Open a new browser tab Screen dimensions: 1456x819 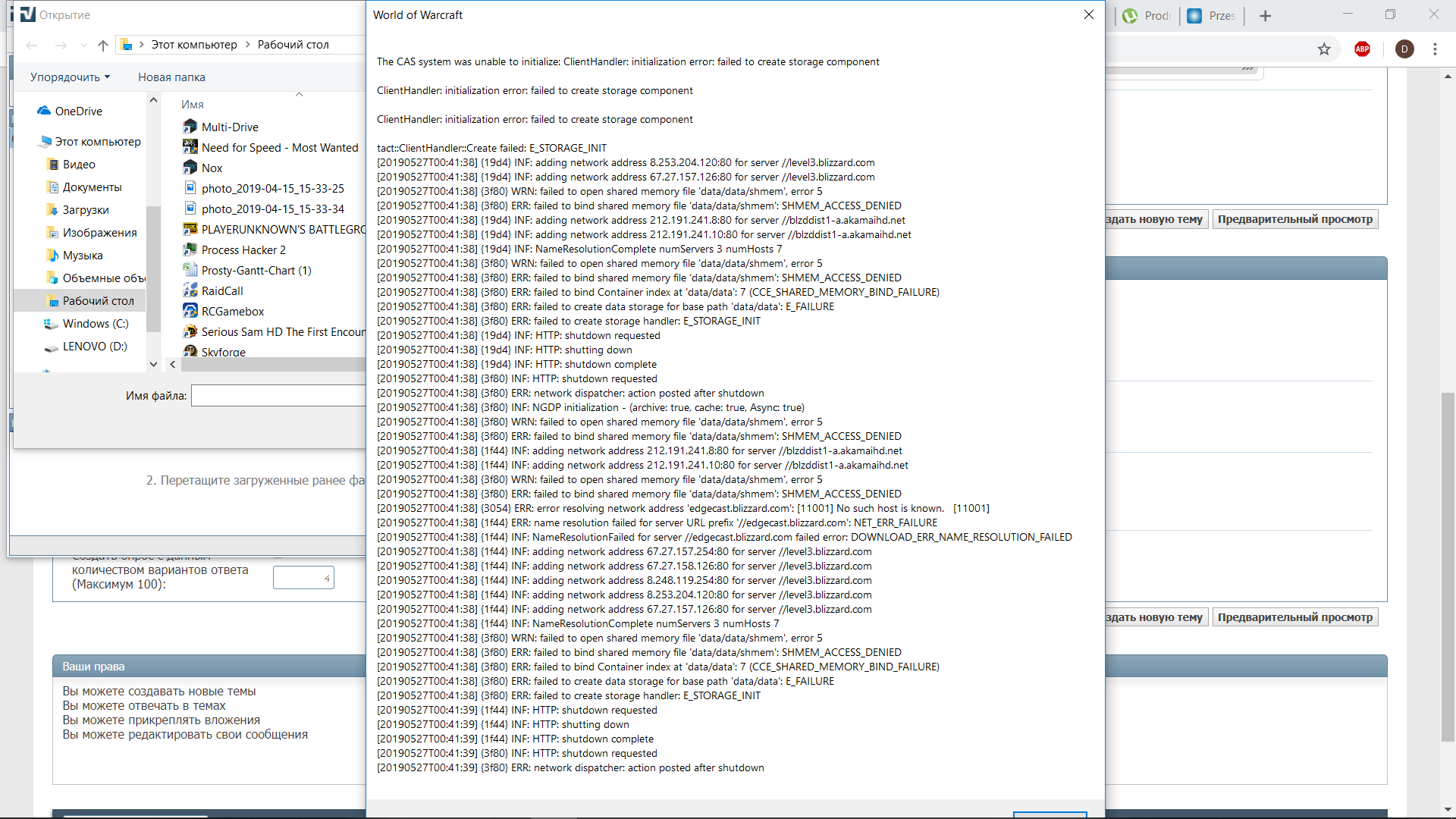[x=1265, y=16]
